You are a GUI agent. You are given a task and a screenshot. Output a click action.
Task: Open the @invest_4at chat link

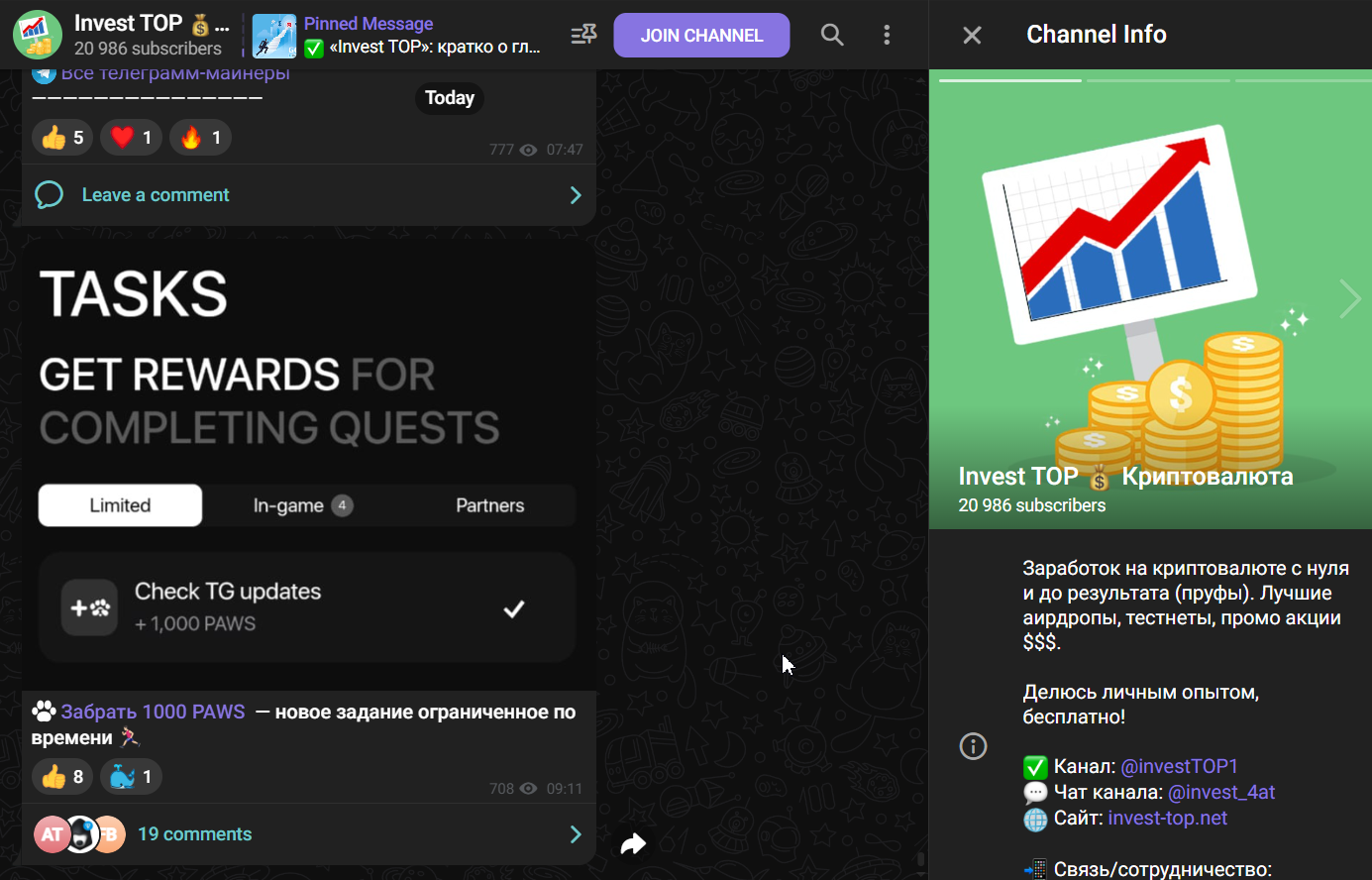point(1221,792)
